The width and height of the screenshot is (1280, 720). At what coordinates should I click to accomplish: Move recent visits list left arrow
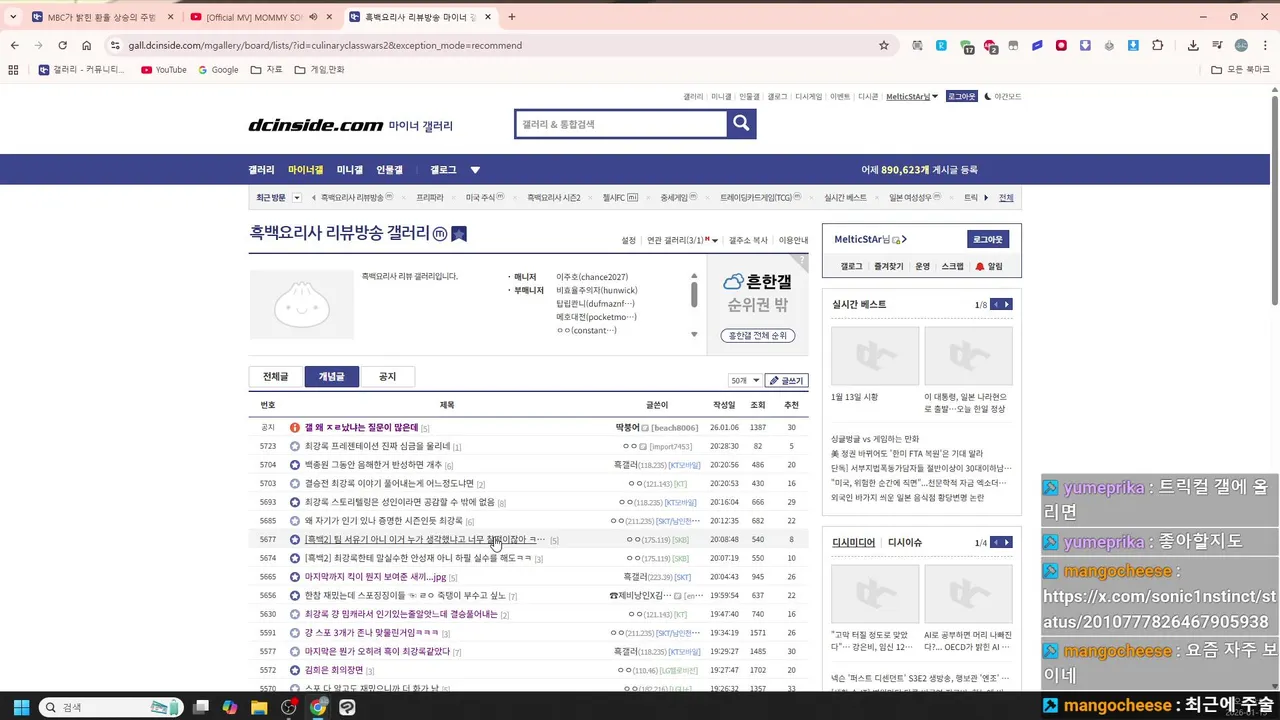(x=314, y=198)
